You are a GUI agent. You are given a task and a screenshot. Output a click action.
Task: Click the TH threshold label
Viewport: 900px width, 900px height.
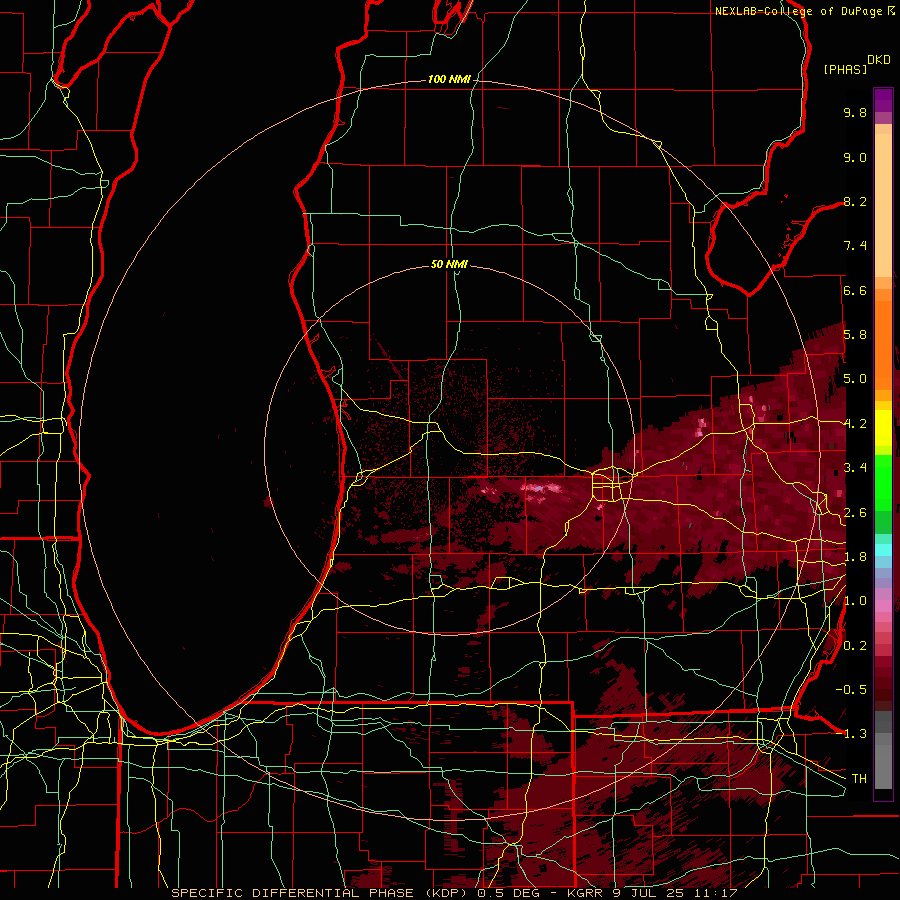(859, 779)
